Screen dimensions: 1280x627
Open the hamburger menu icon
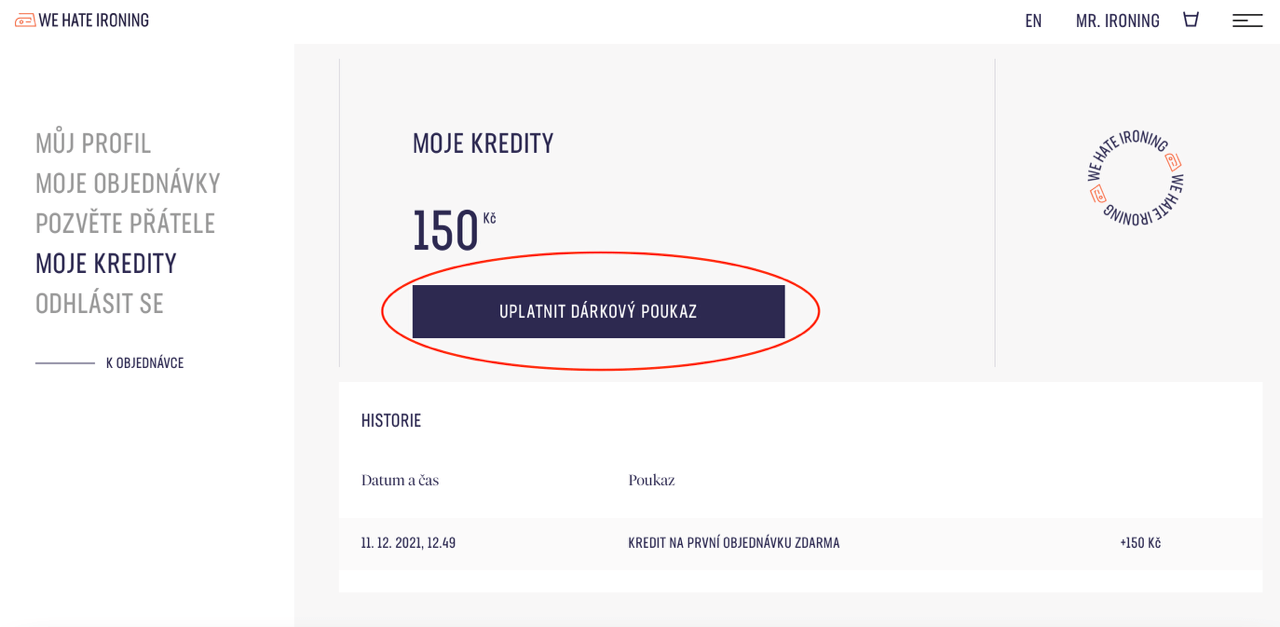coord(1247,20)
